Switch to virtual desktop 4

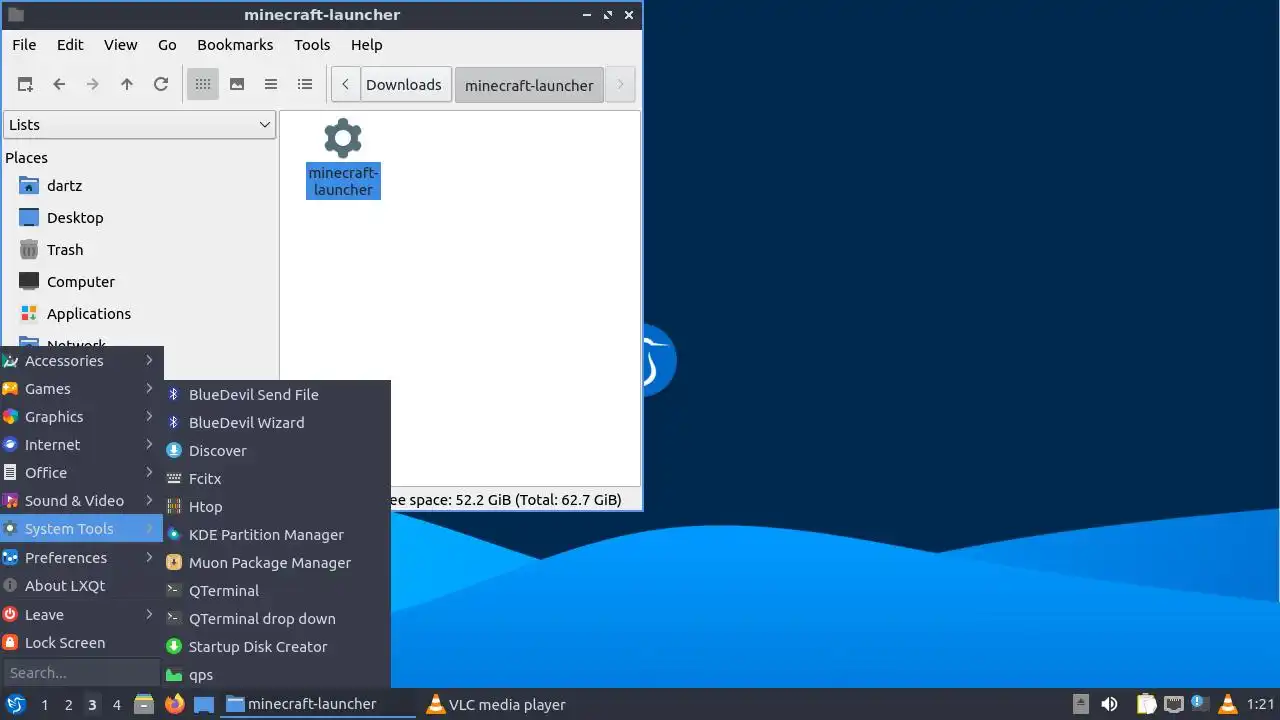pos(116,705)
